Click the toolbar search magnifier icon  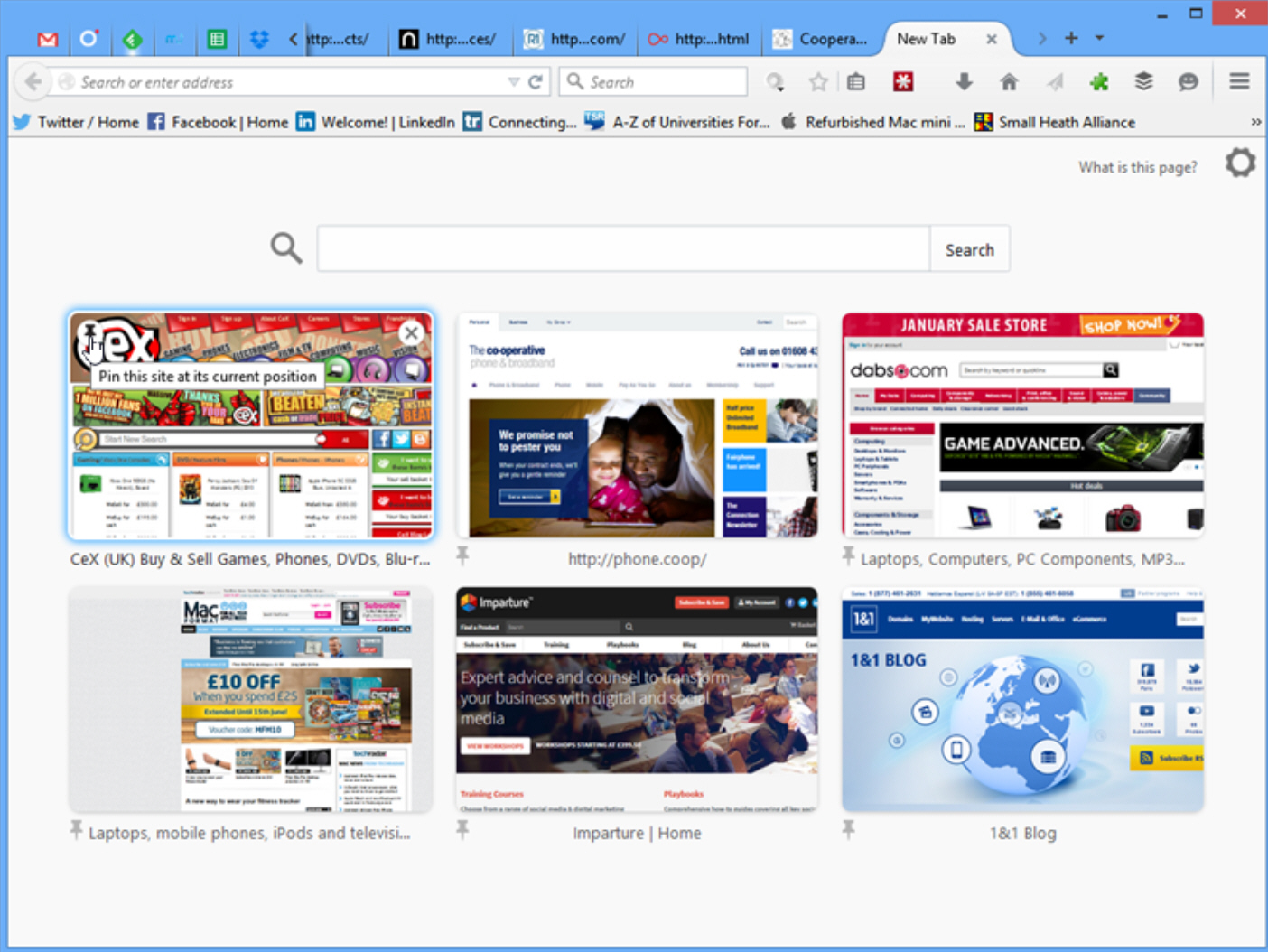pos(574,81)
